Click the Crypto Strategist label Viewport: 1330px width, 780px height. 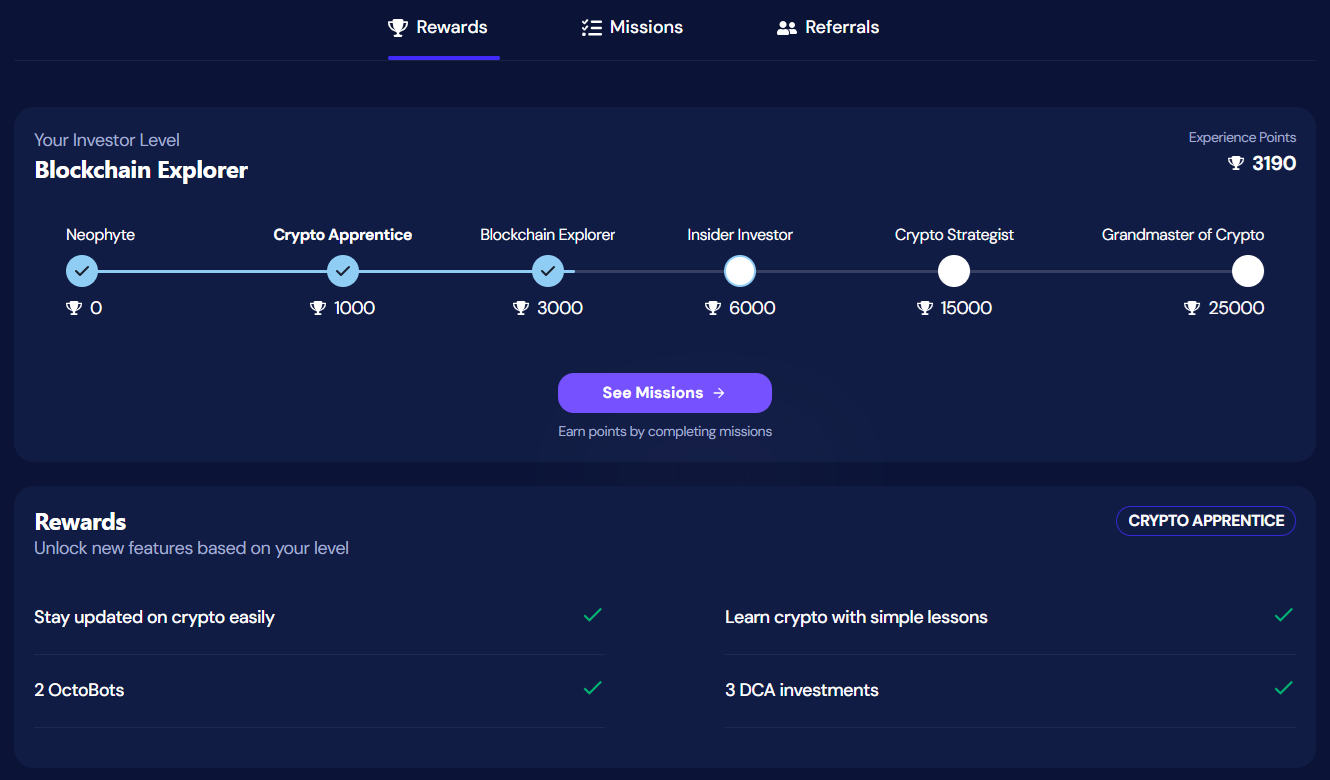[954, 235]
